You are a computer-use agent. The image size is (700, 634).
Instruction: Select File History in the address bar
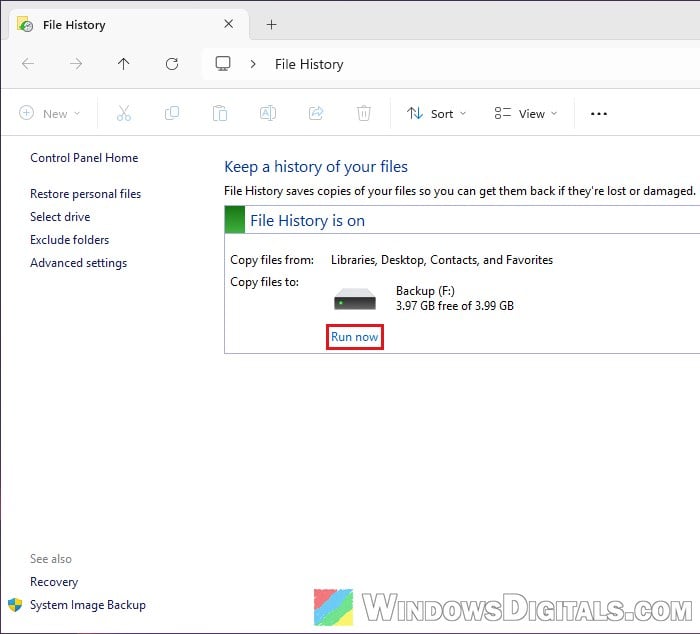(x=309, y=64)
